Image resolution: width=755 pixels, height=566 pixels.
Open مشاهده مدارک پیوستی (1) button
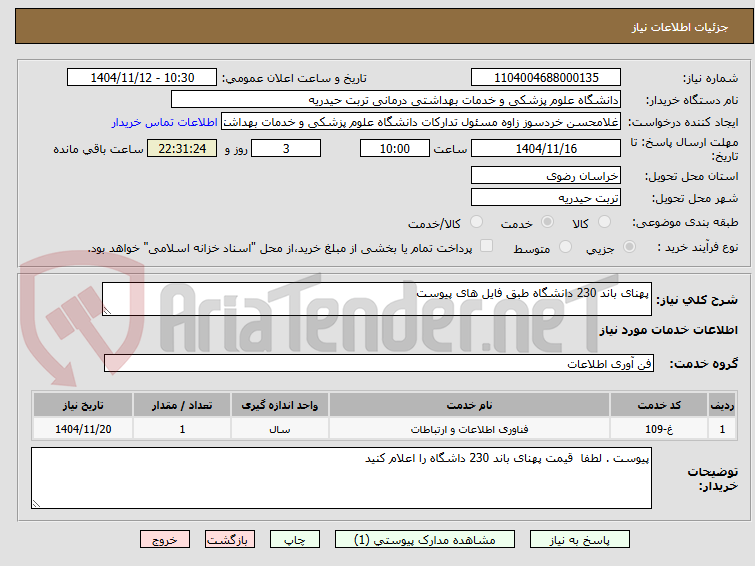[x=425, y=540]
